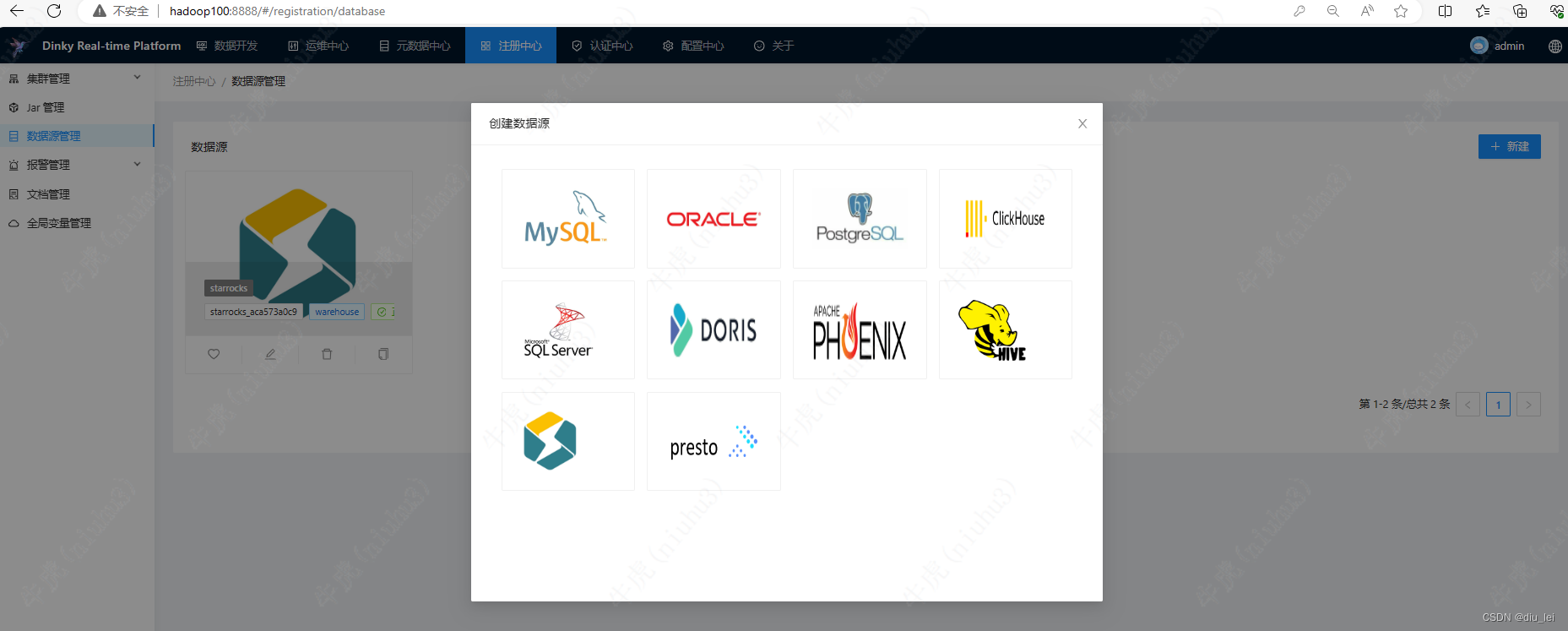The height and width of the screenshot is (631, 1568).
Task: Click the 新建 button
Action: pyautogui.click(x=1510, y=146)
